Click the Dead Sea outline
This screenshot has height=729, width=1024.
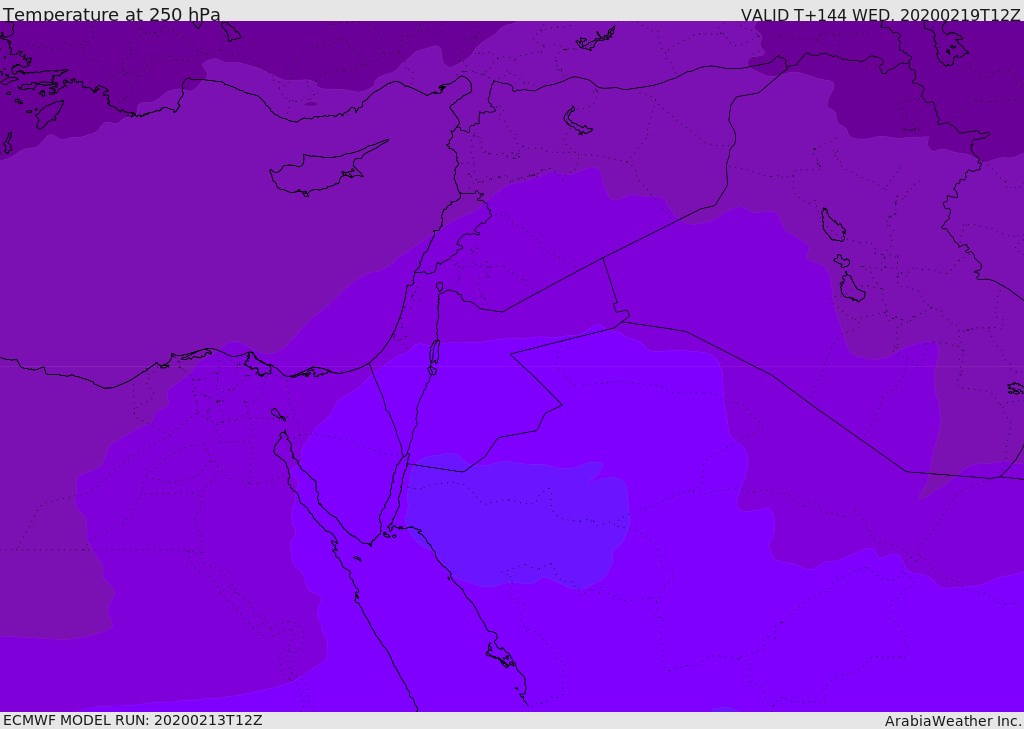pyautogui.click(x=434, y=353)
